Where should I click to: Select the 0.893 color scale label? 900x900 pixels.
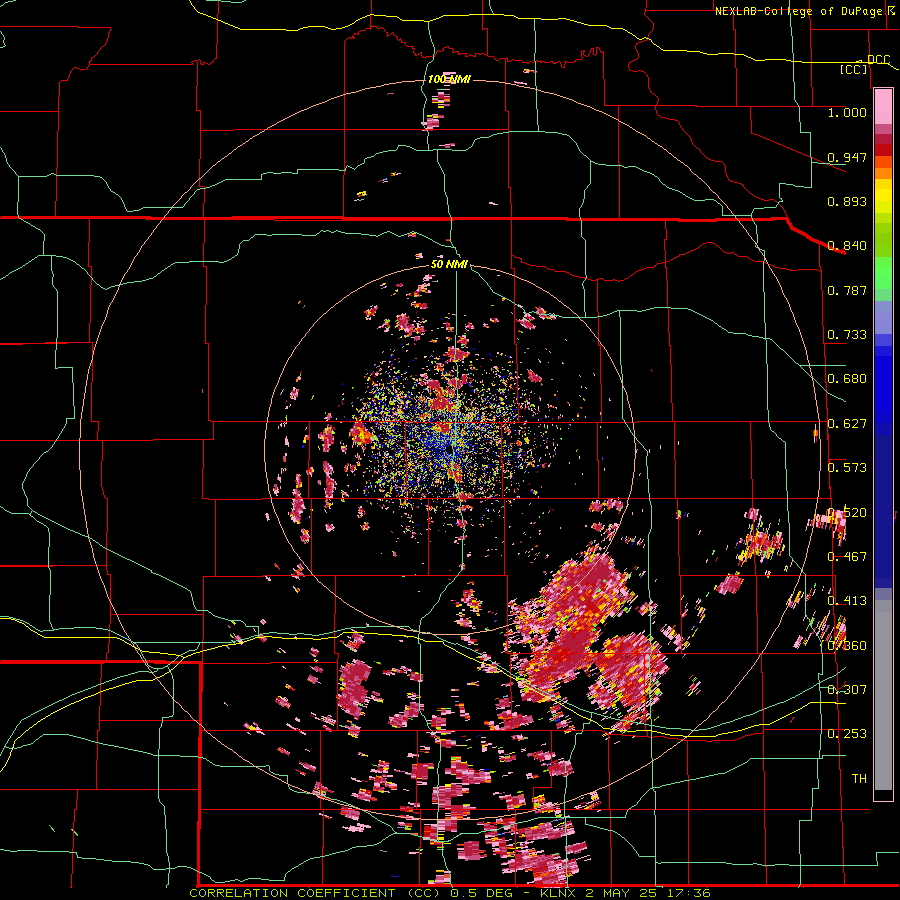pyautogui.click(x=847, y=201)
